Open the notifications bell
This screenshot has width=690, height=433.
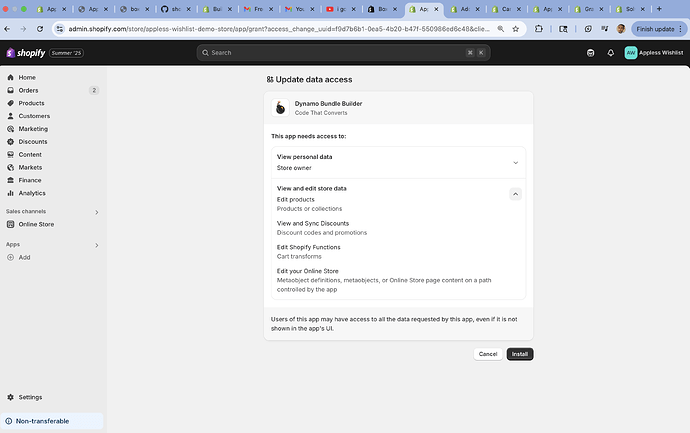coord(610,53)
